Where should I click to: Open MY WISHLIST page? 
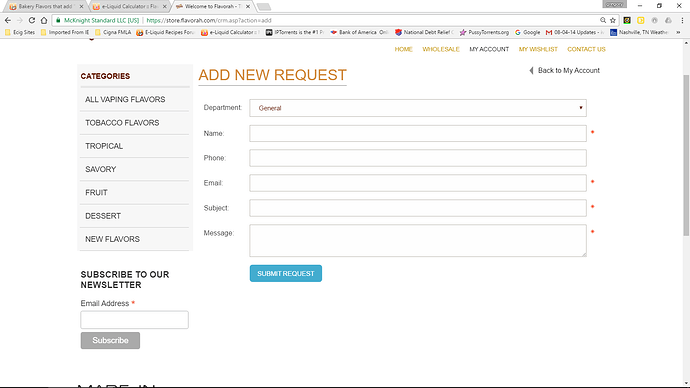pyautogui.click(x=538, y=49)
